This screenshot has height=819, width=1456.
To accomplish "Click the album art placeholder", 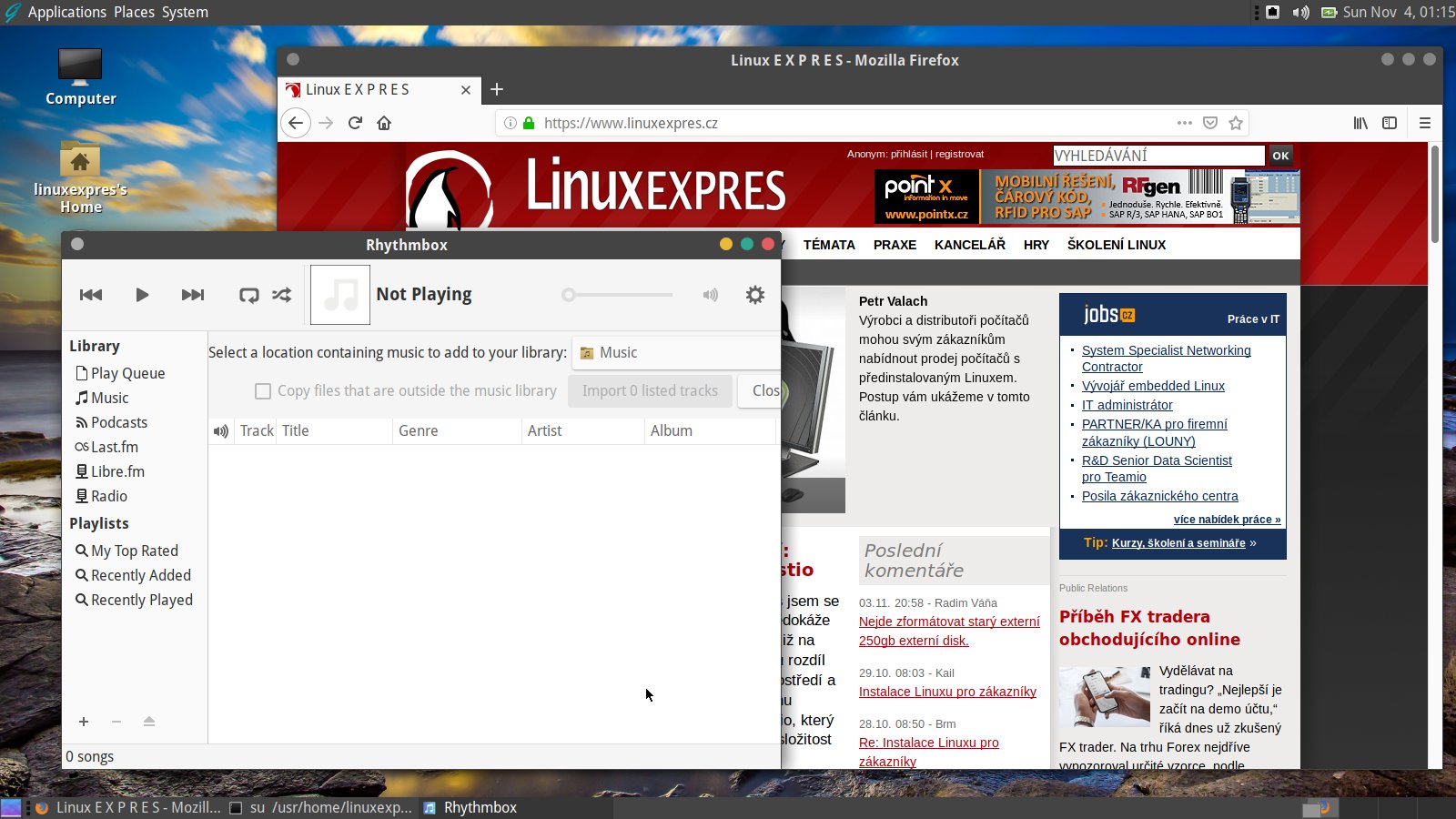I will click(340, 295).
